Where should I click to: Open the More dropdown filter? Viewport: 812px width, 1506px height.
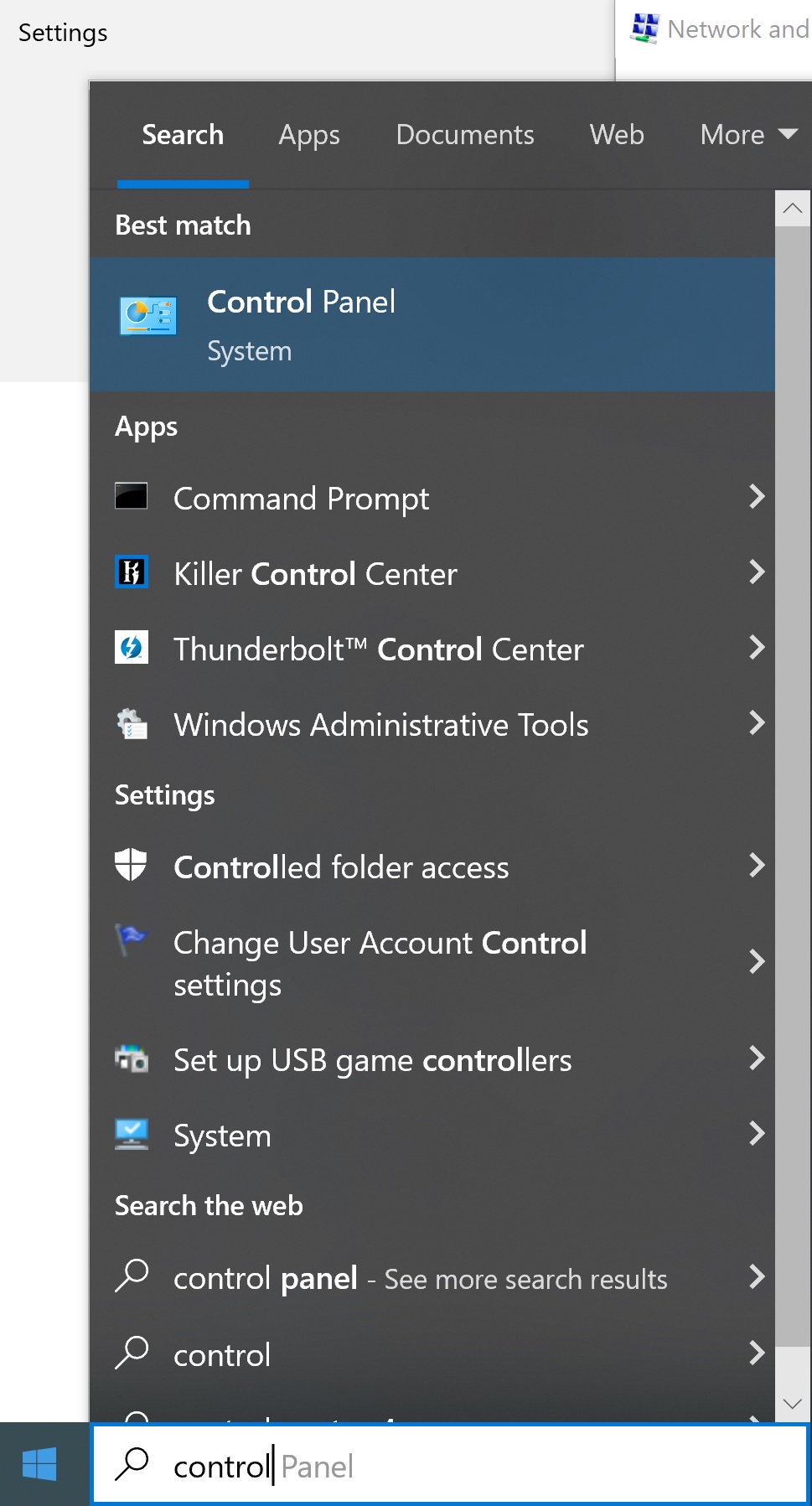747,135
